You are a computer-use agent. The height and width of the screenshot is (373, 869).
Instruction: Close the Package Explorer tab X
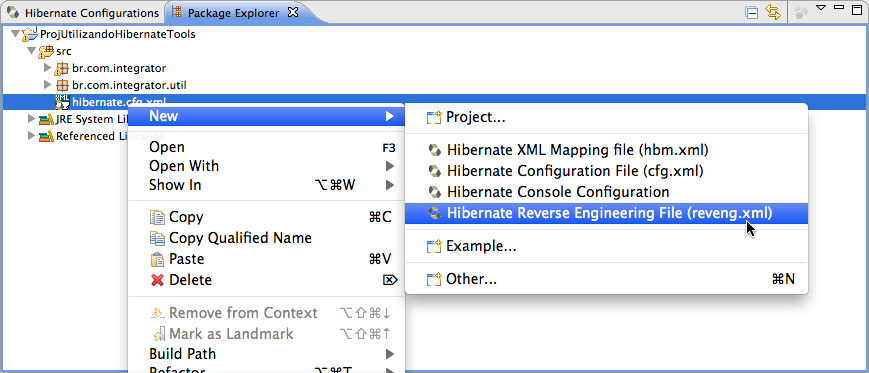(x=293, y=12)
